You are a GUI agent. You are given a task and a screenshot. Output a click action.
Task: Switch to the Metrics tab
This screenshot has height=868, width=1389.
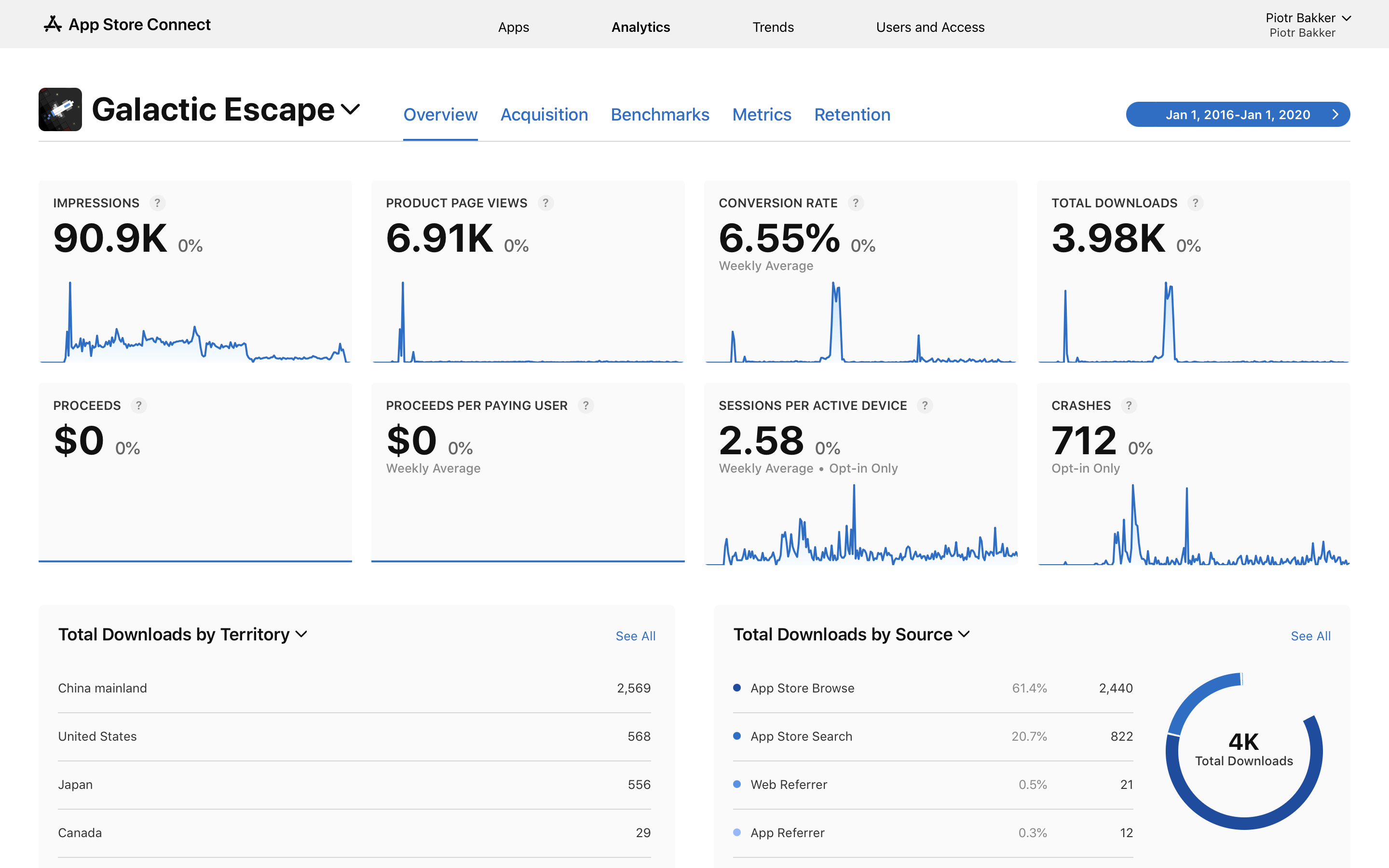(x=762, y=115)
